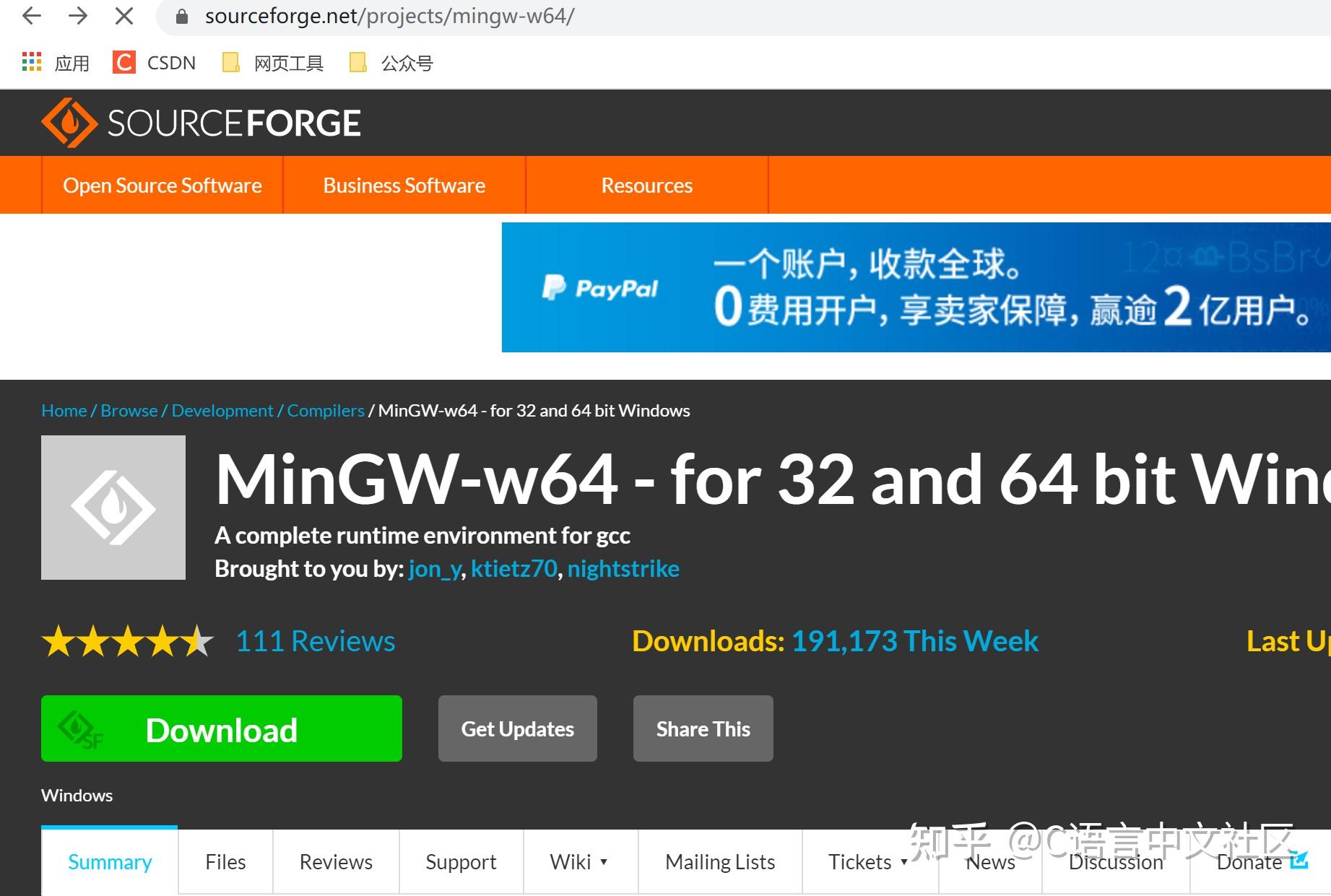
Task: Click the green Download button
Action: (221, 729)
